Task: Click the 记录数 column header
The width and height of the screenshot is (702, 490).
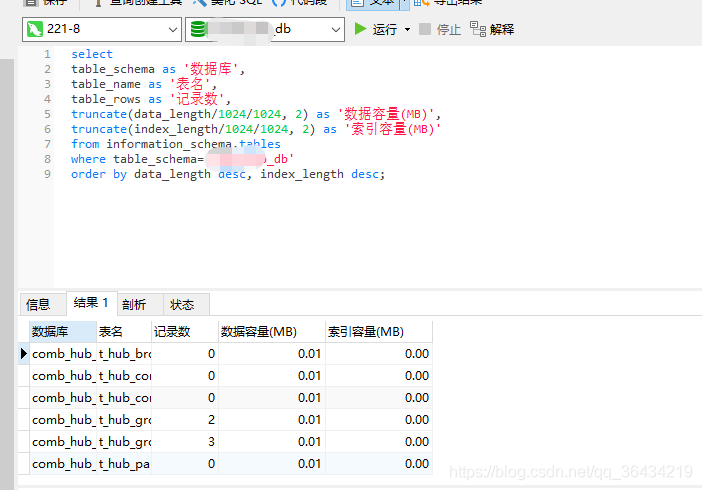Action: [x=185, y=332]
